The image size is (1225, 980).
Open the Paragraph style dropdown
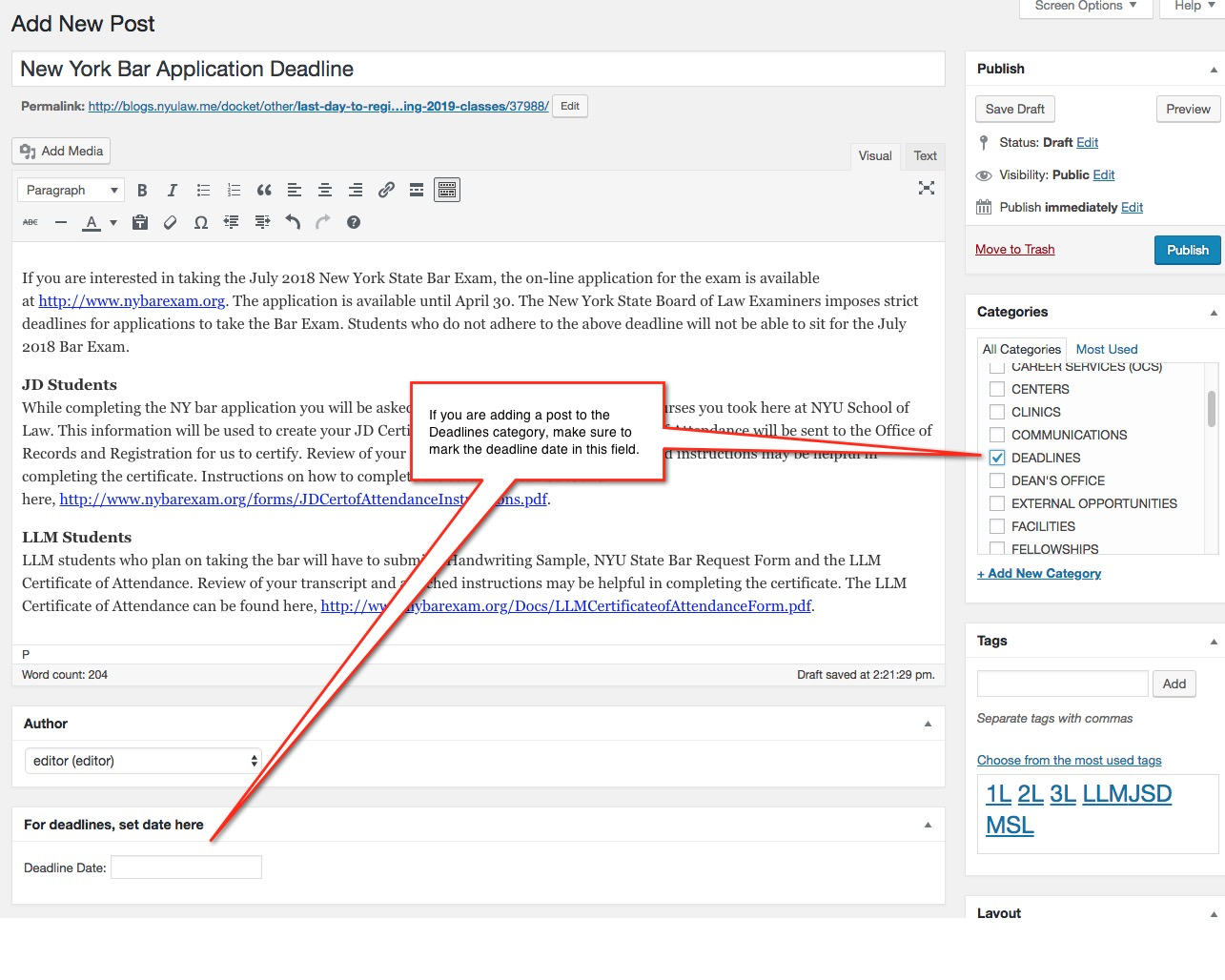coord(70,190)
